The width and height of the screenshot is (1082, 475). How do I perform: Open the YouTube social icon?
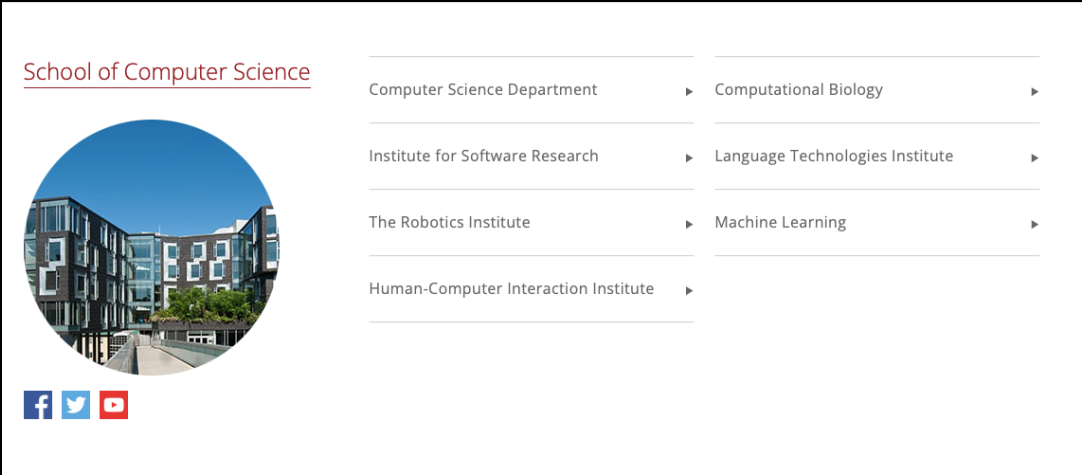coord(114,405)
